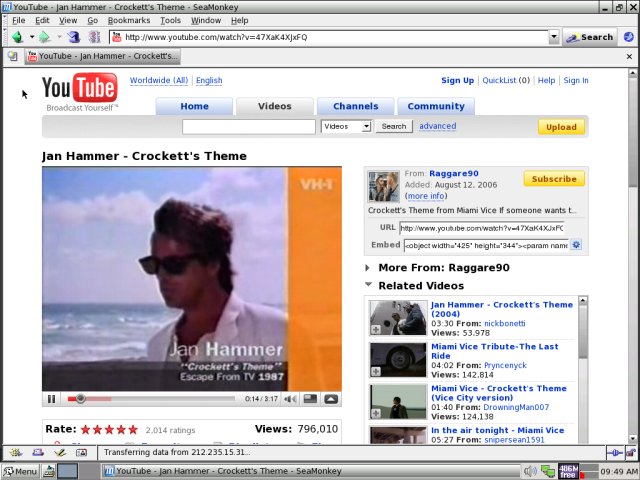The height and width of the screenshot is (480, 640).
Task: Pause the video with the pause button
Action: [x=51, y=399]
